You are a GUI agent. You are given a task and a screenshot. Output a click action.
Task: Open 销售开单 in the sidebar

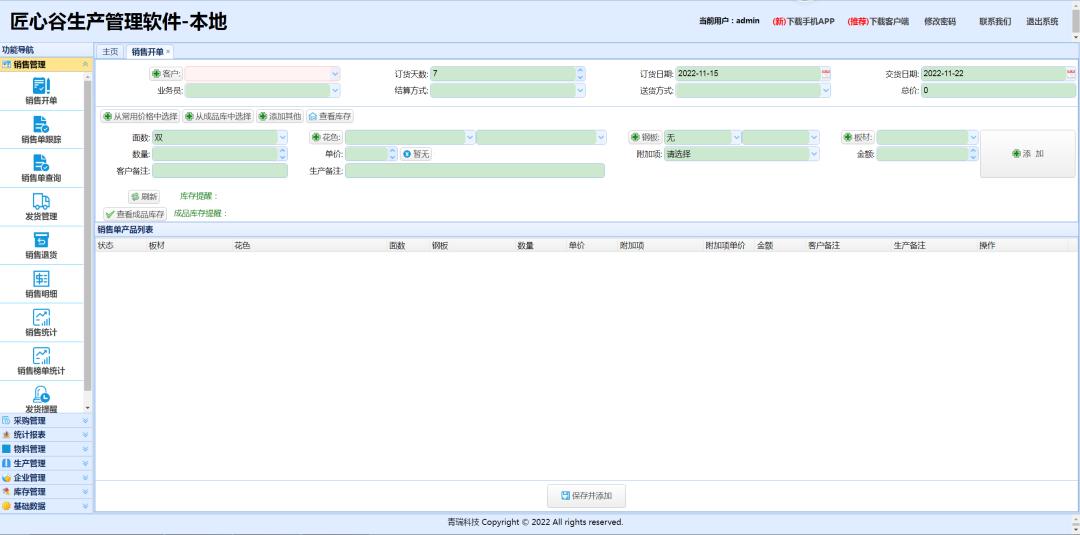click(x=41, y=88)
